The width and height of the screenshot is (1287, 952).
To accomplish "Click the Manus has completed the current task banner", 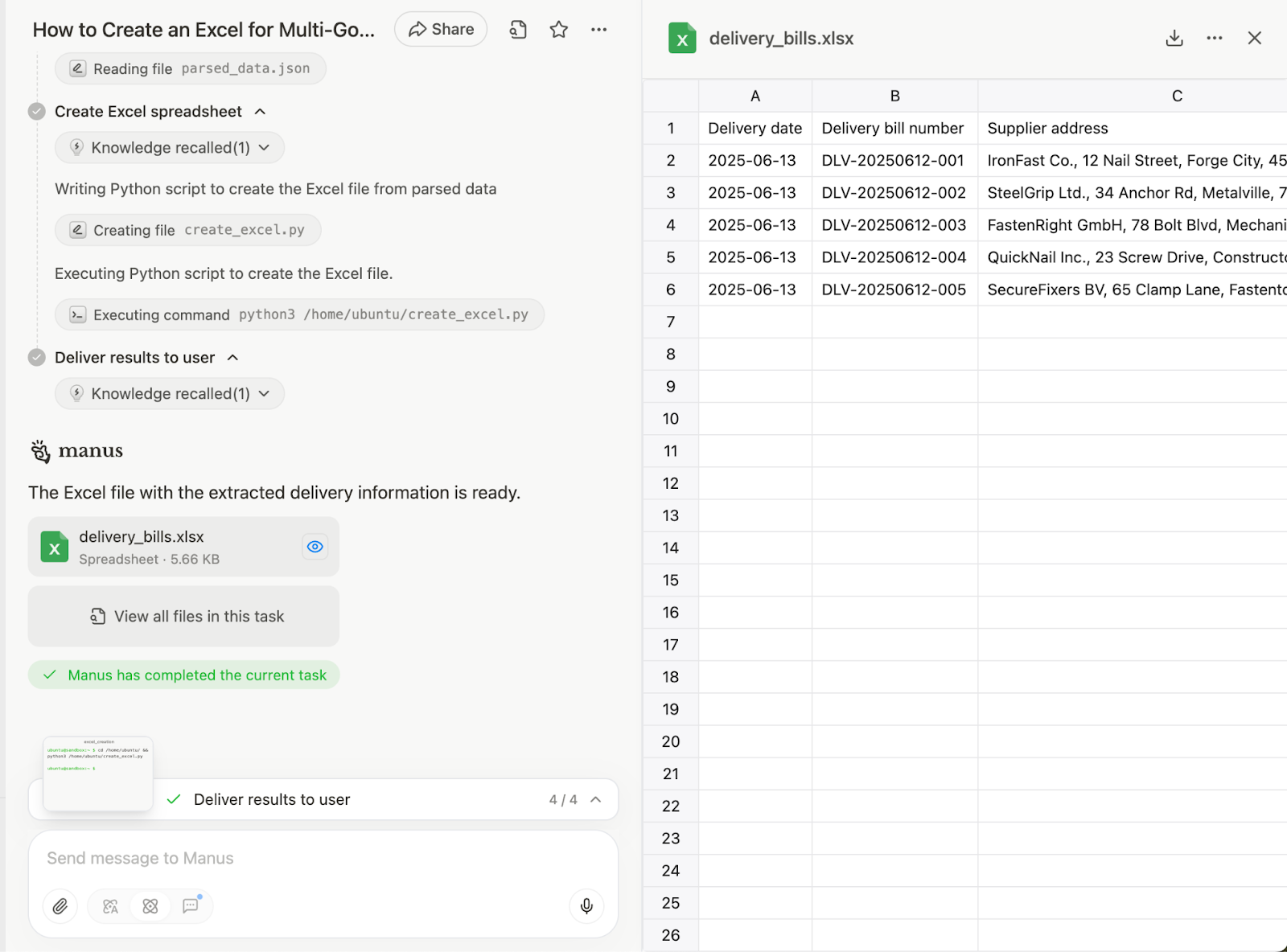I will pos(183,675).
